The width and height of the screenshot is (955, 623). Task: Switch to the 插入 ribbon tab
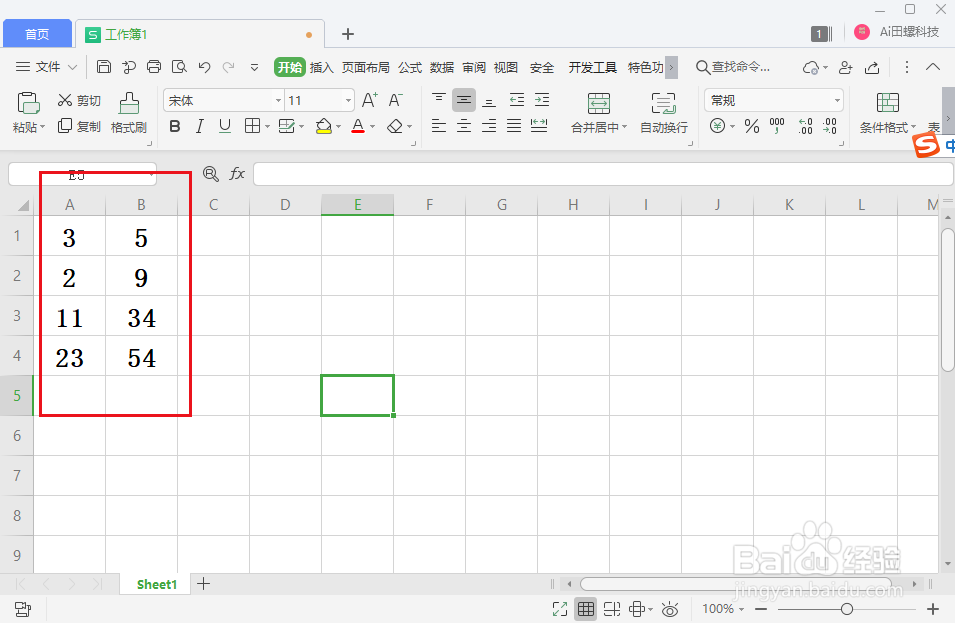[x=322, y=67]
